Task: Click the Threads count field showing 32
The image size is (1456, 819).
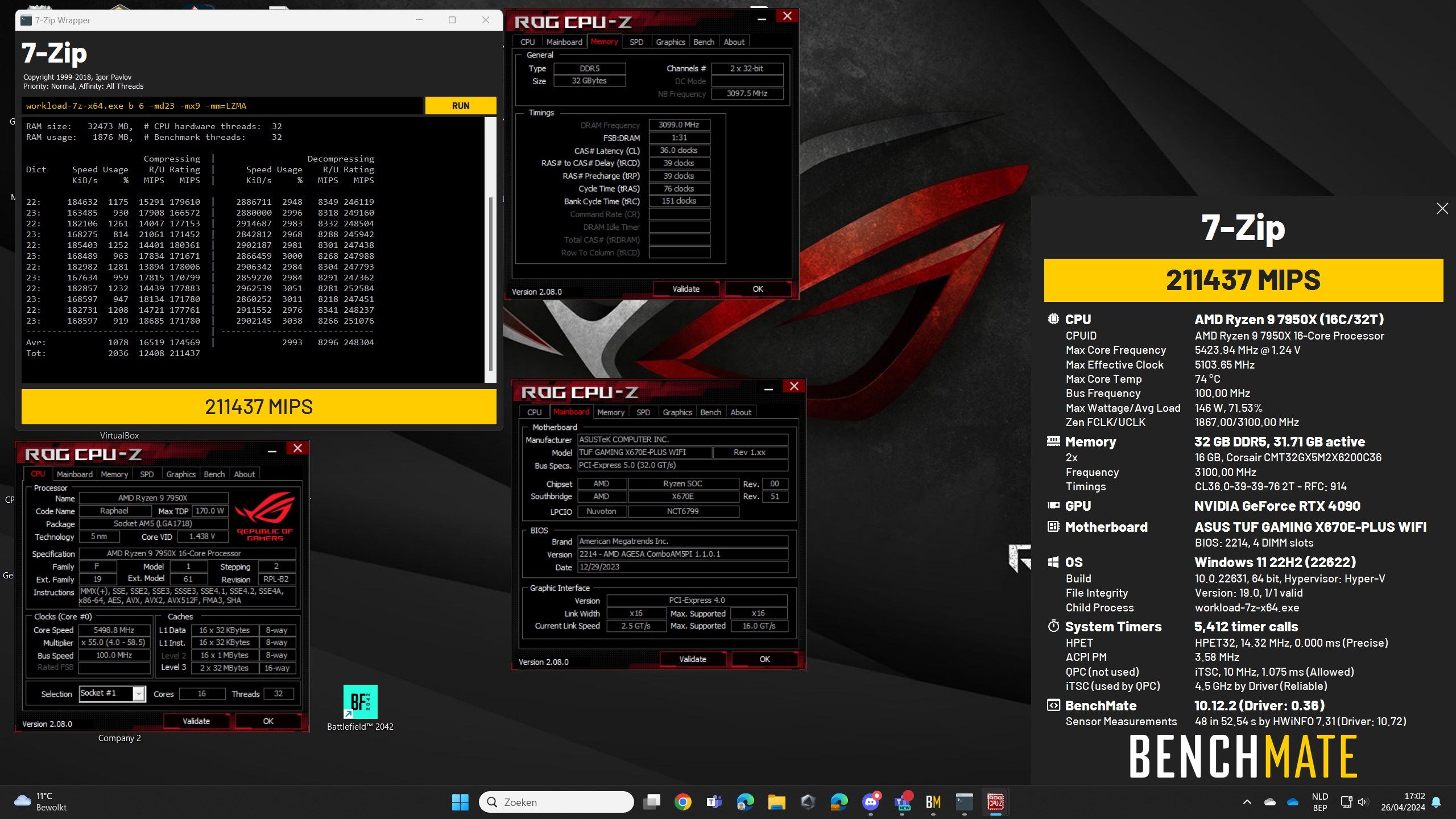Action: coord(278,694)
